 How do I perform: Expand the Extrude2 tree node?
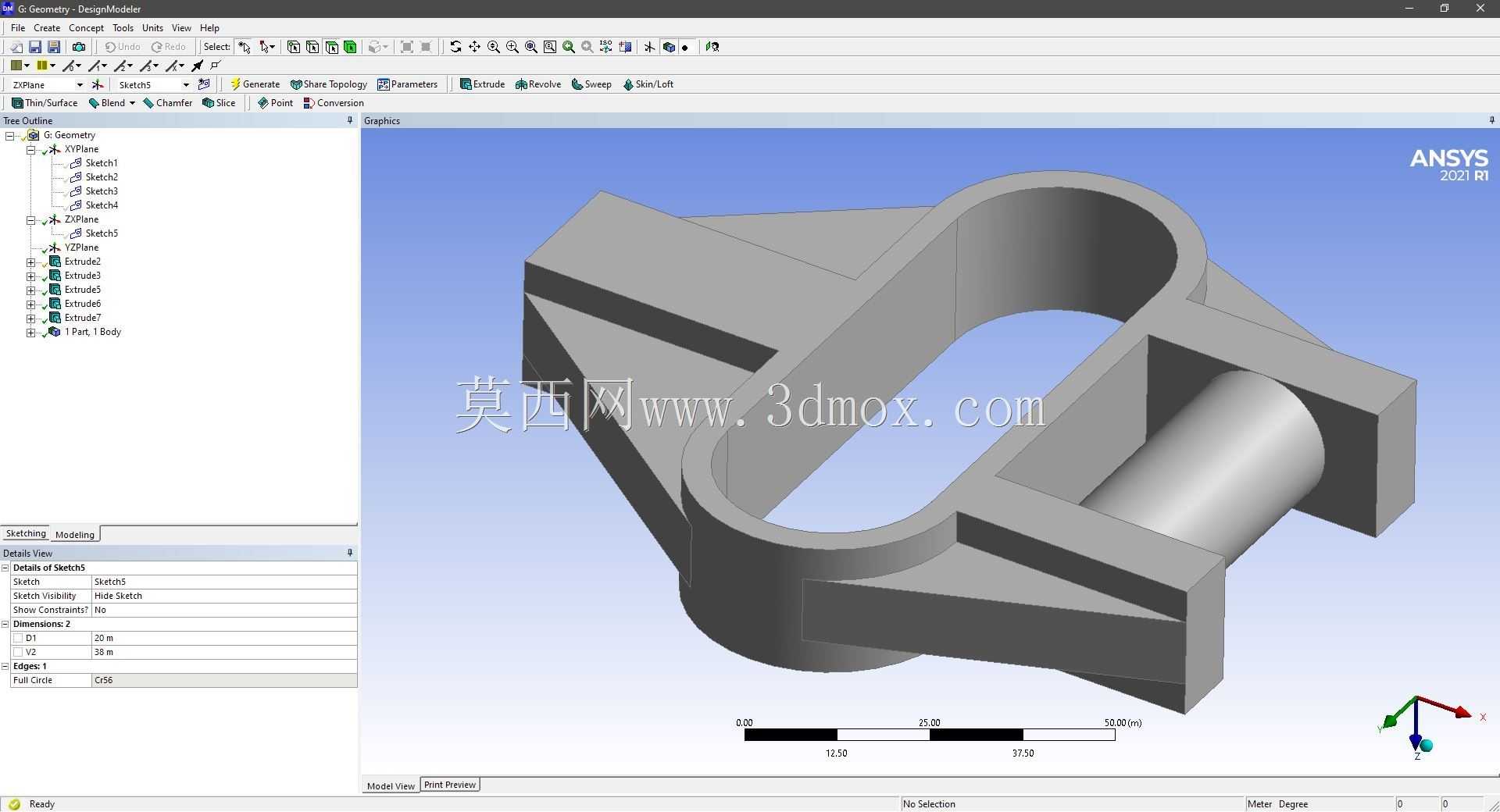pos(30,262)
